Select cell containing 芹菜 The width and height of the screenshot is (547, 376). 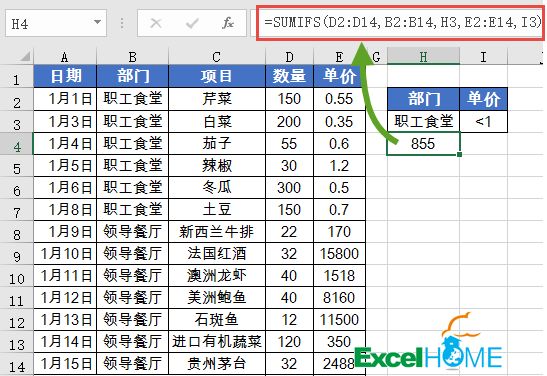tap(217, 99)
